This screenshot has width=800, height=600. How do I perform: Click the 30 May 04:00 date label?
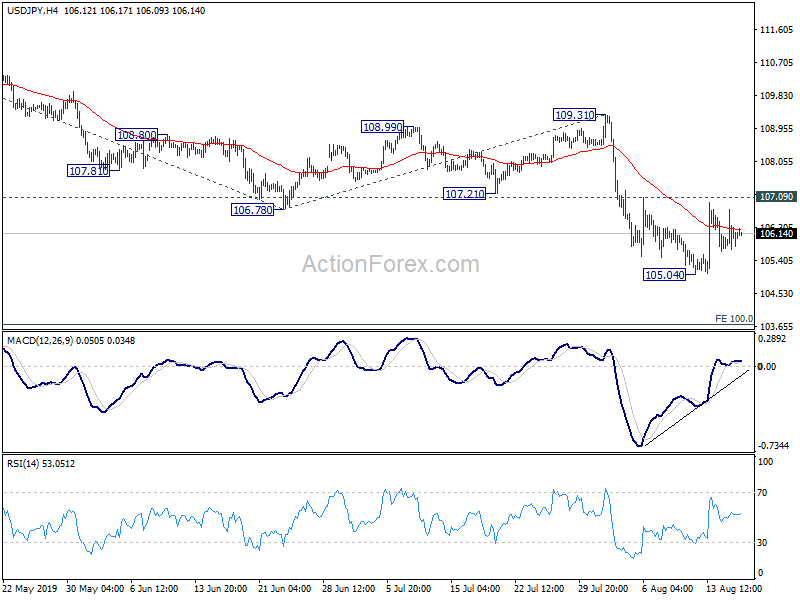coord(95,589)
